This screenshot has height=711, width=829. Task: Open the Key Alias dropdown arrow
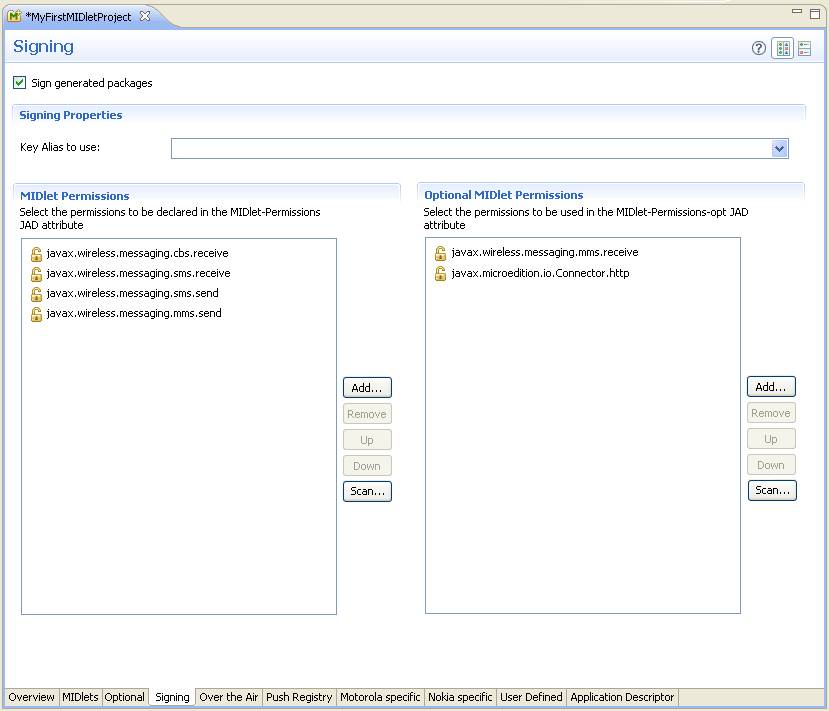pyautogui.click(x=779, y=149)
